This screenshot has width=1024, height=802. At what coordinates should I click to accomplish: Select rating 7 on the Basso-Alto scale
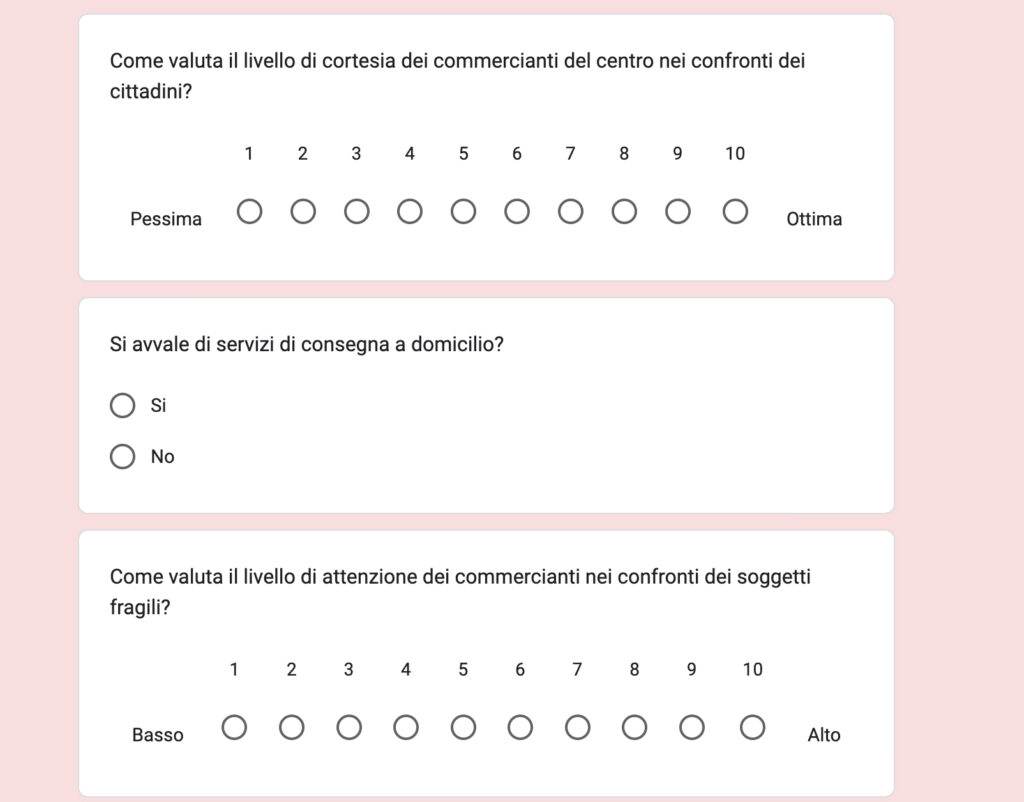577,728
